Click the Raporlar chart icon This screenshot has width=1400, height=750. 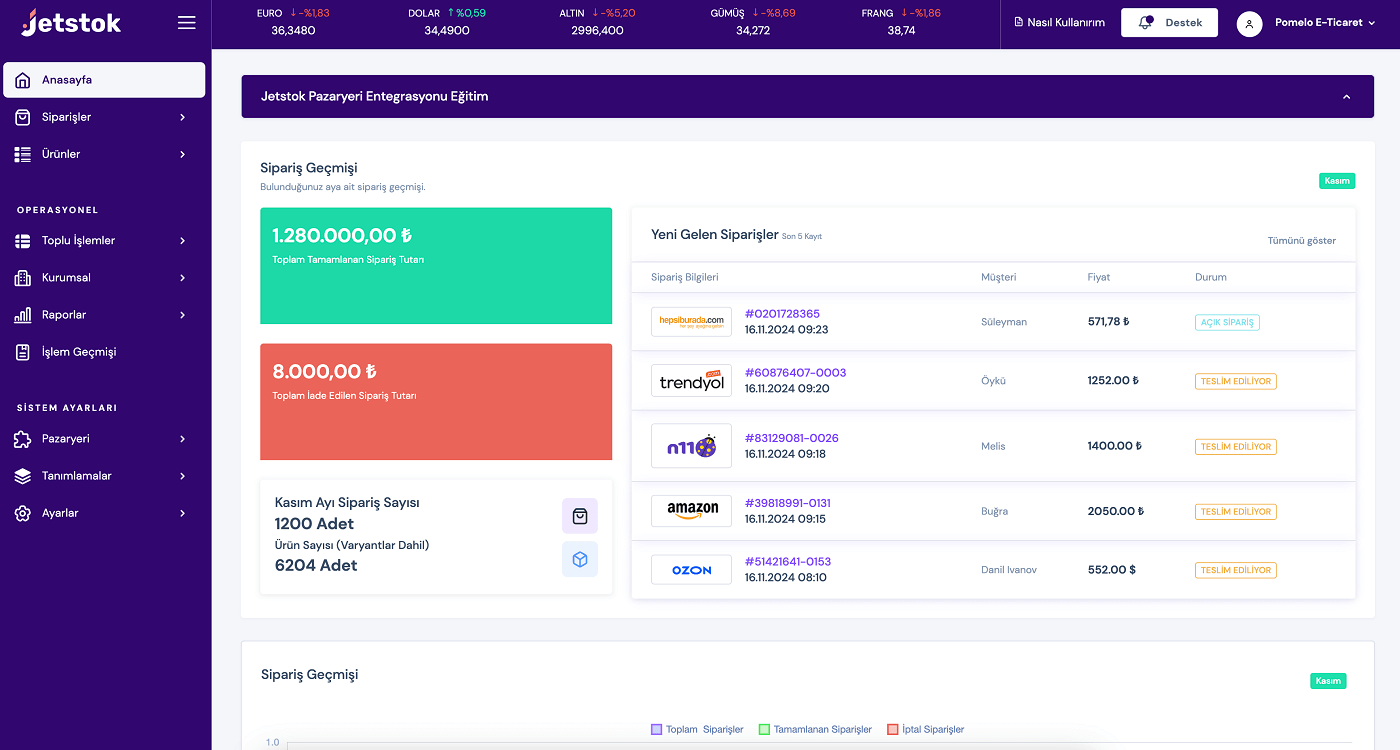(23, 315)
